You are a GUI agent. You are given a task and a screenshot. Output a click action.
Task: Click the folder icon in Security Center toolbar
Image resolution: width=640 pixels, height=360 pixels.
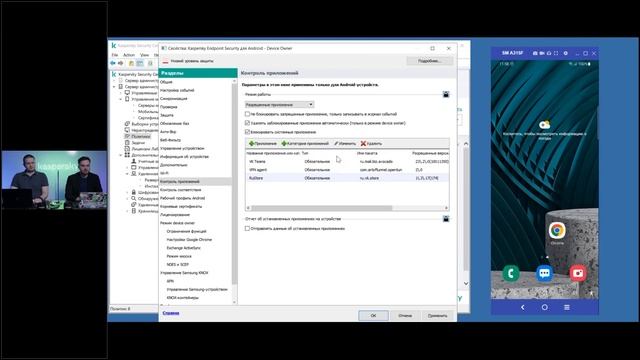[x=131, y=63]
